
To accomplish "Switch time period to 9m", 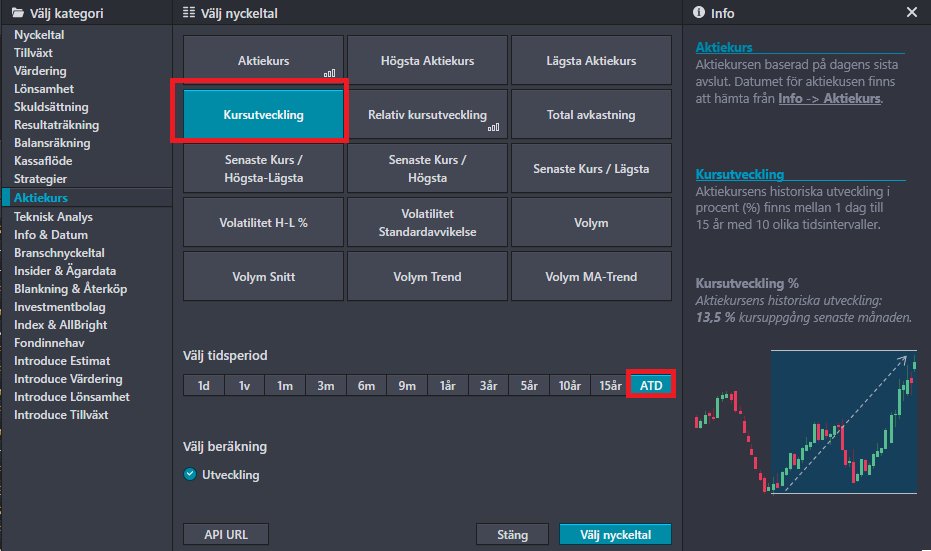I will pyautogui.click(x=407, y=385).
